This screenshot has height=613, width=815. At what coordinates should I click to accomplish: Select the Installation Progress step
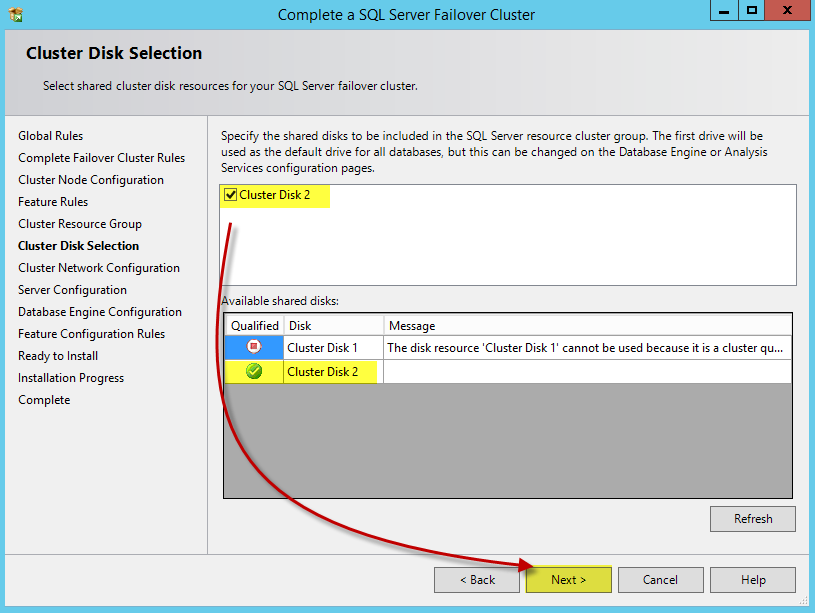71,378
